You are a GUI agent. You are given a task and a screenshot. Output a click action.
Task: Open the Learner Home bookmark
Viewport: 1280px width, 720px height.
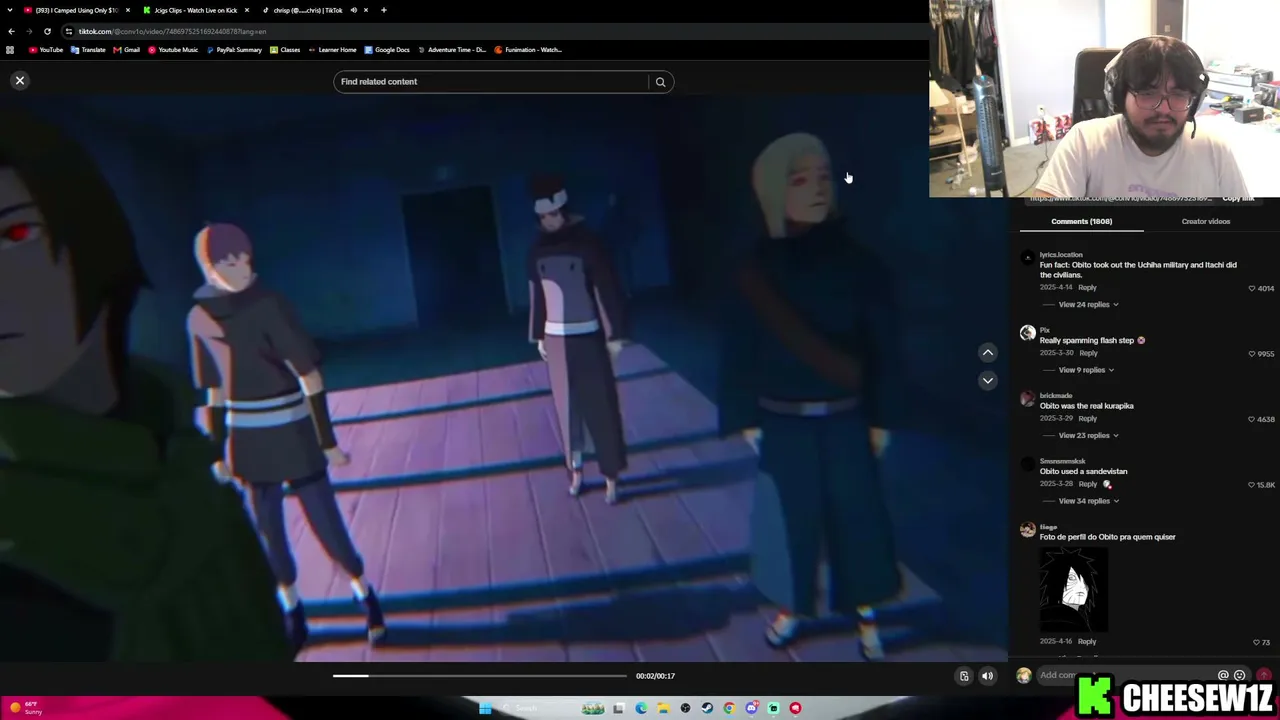click(x=332, y=50)
